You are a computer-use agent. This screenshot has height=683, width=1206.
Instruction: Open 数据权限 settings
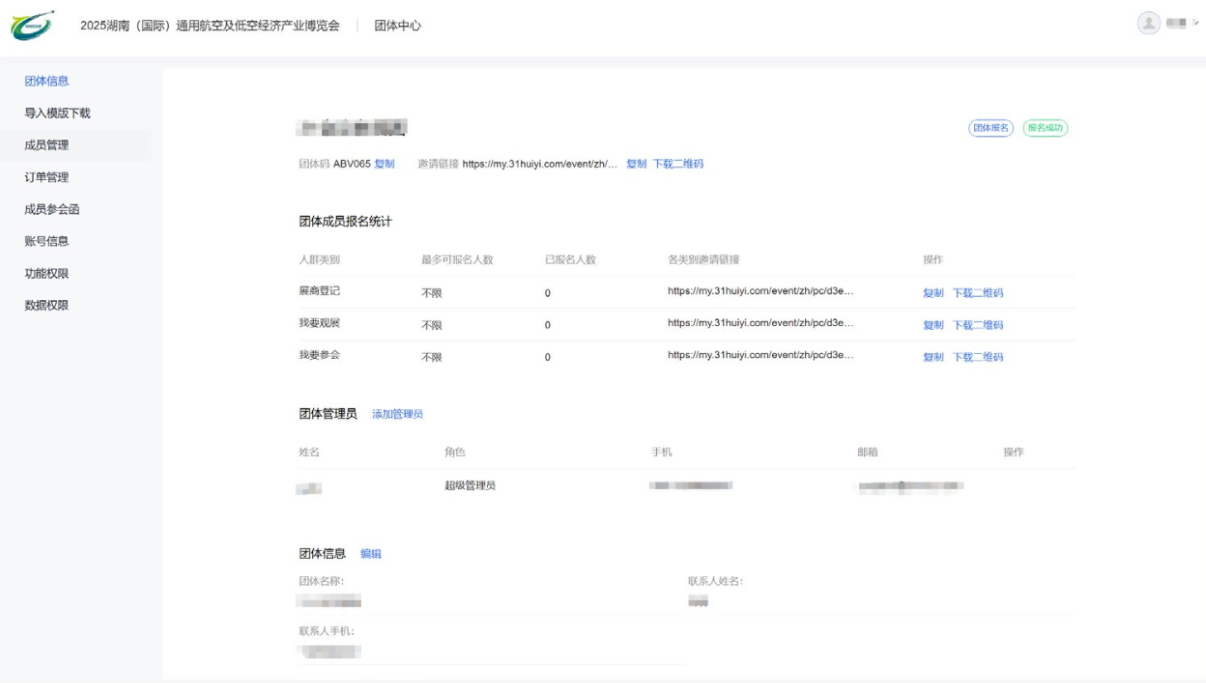coord(46,305)
